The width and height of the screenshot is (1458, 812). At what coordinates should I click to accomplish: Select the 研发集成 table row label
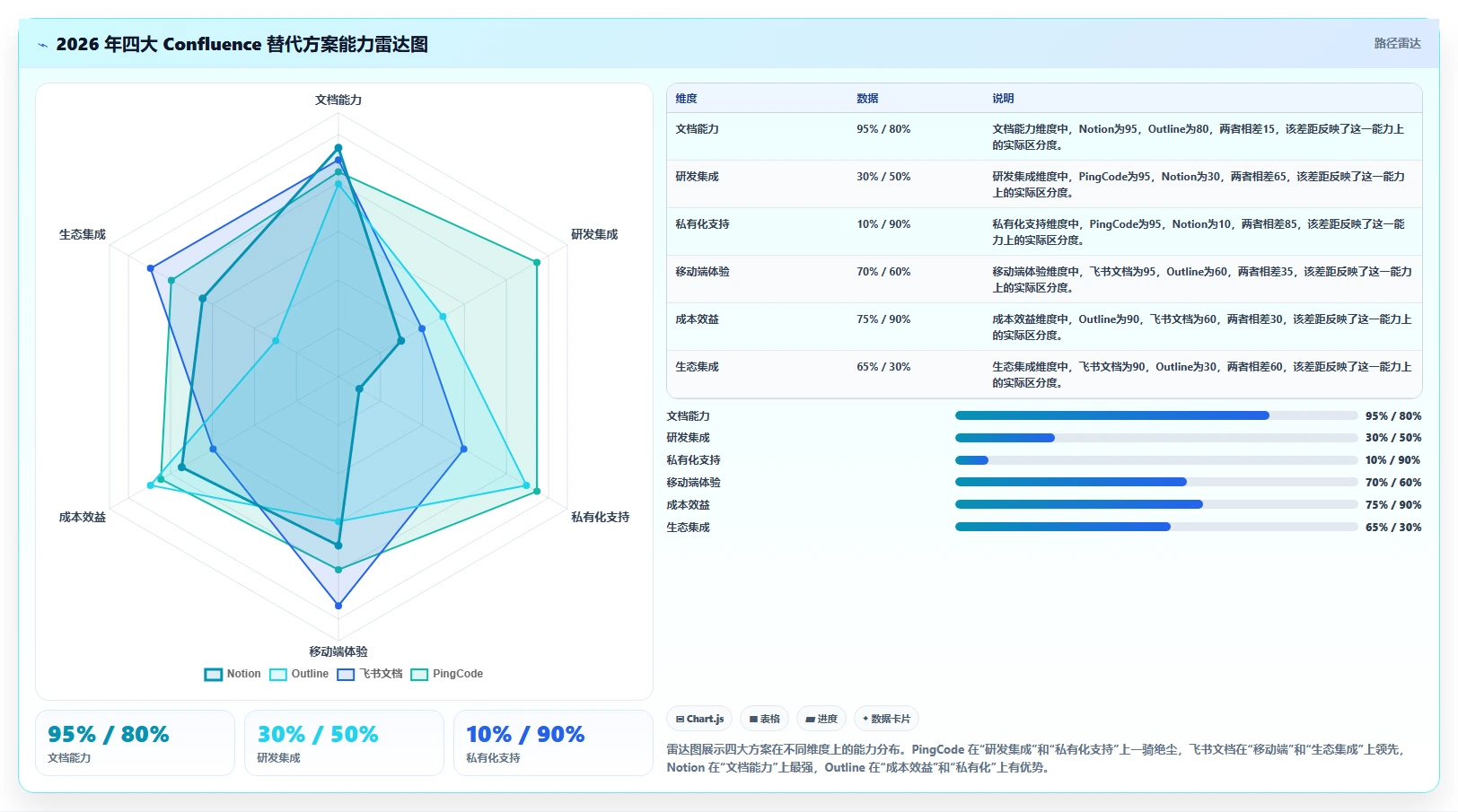click(x=697, y=177)
